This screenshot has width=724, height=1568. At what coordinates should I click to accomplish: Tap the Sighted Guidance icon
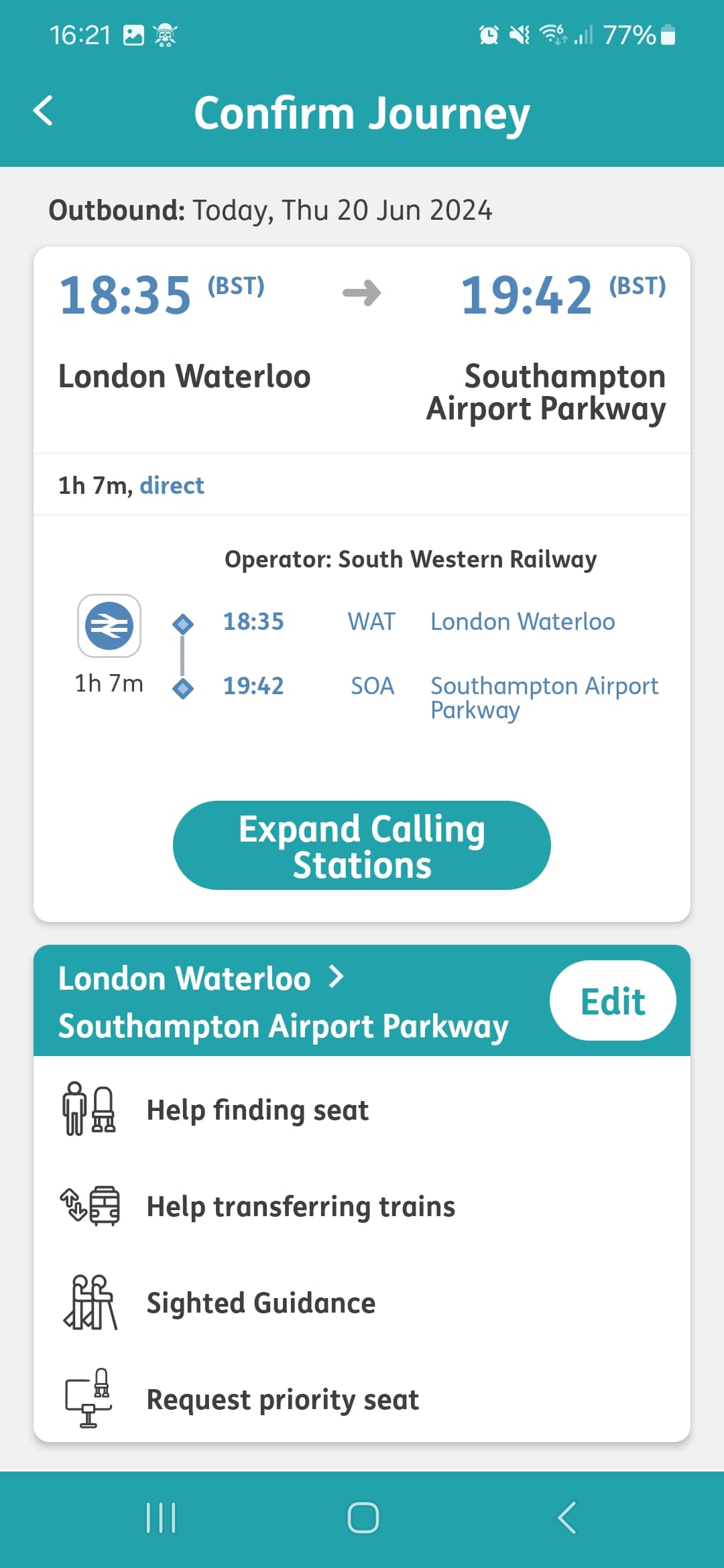click(x=90, y=1302)
